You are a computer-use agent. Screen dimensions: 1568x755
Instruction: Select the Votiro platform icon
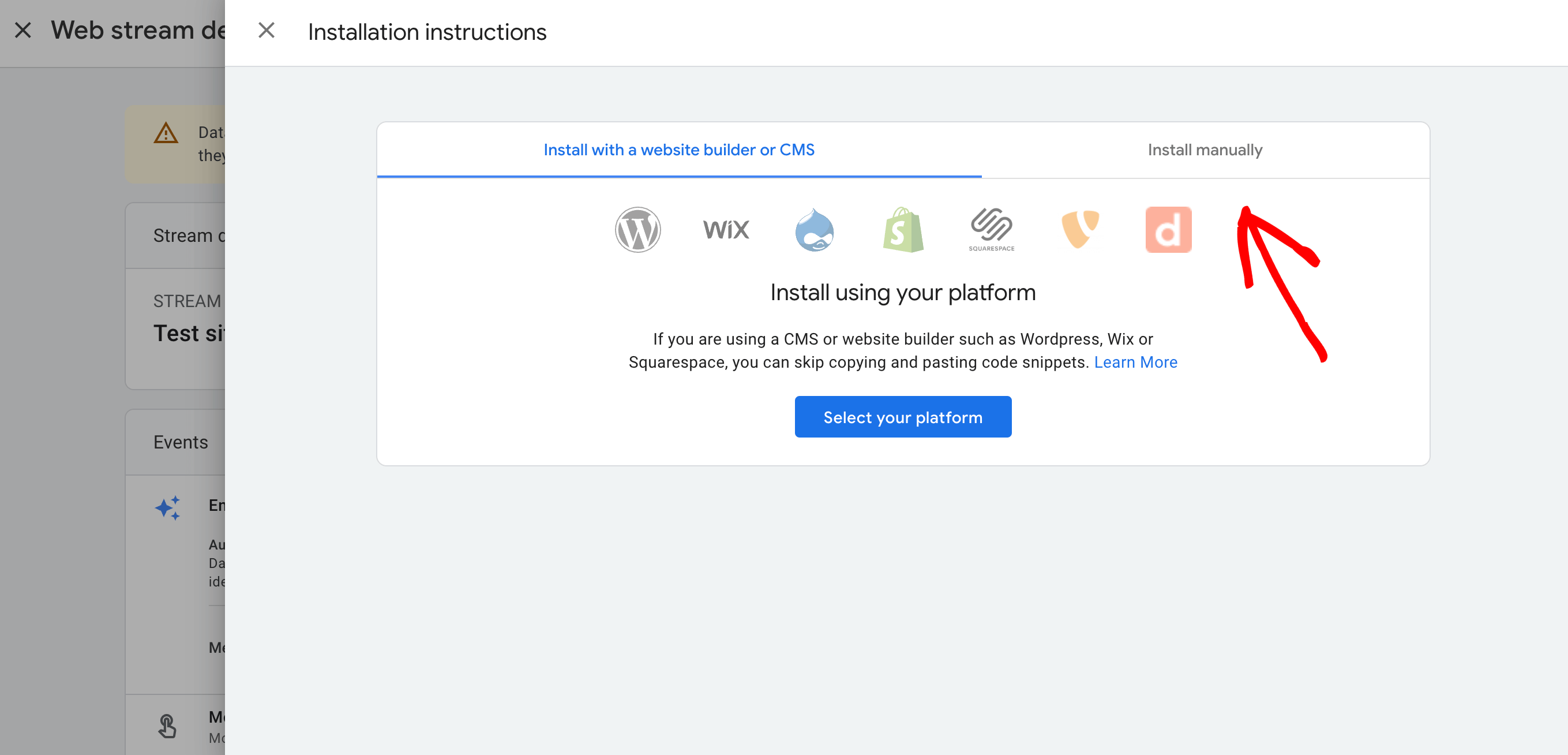[1080, 228]
